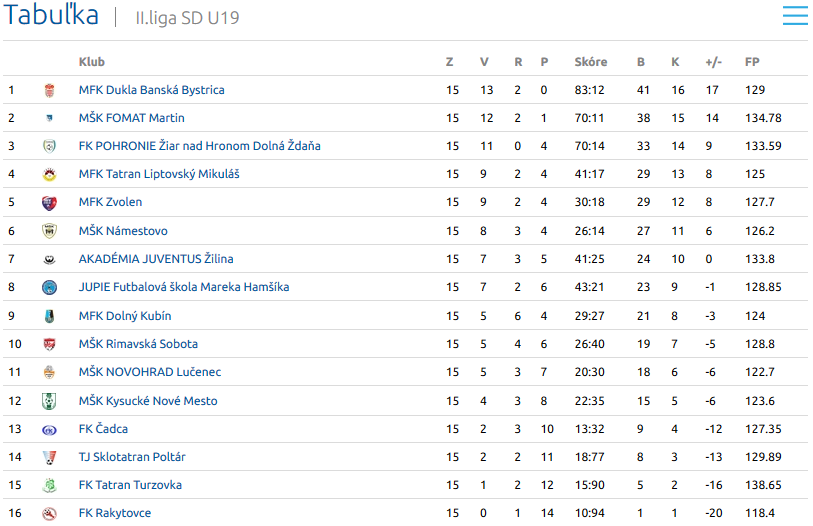Click MFK Dukla Banská Bystrica club logo

click(x=49, y=90)
